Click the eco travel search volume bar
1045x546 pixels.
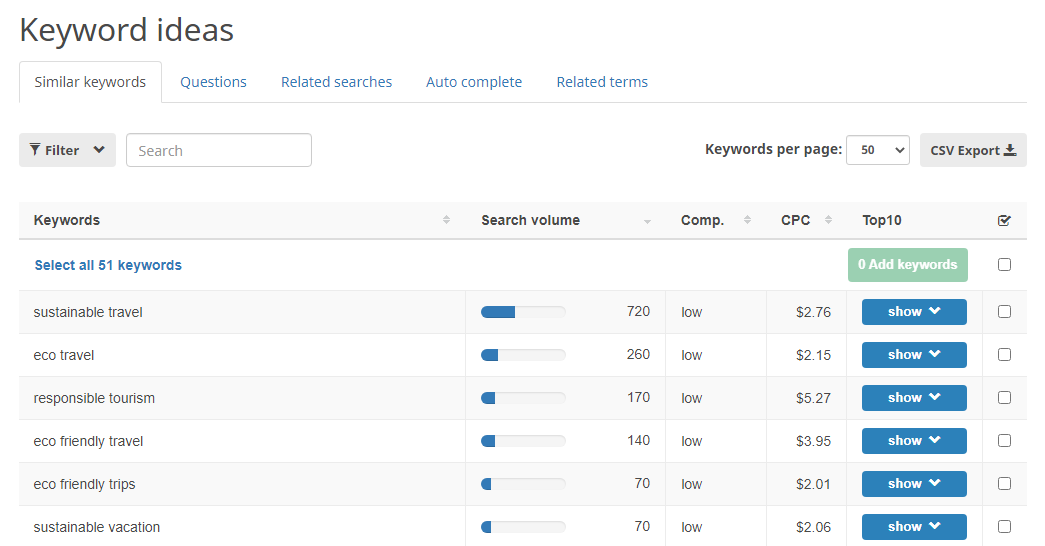pyautogui.click(x=523, y=355)
